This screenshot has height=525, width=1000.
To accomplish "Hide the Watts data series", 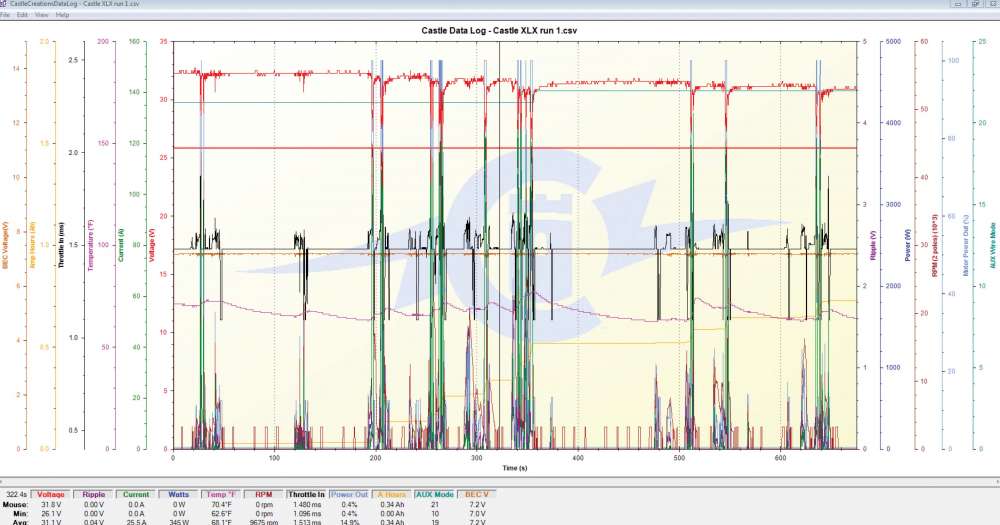I will tap(180, 494).
